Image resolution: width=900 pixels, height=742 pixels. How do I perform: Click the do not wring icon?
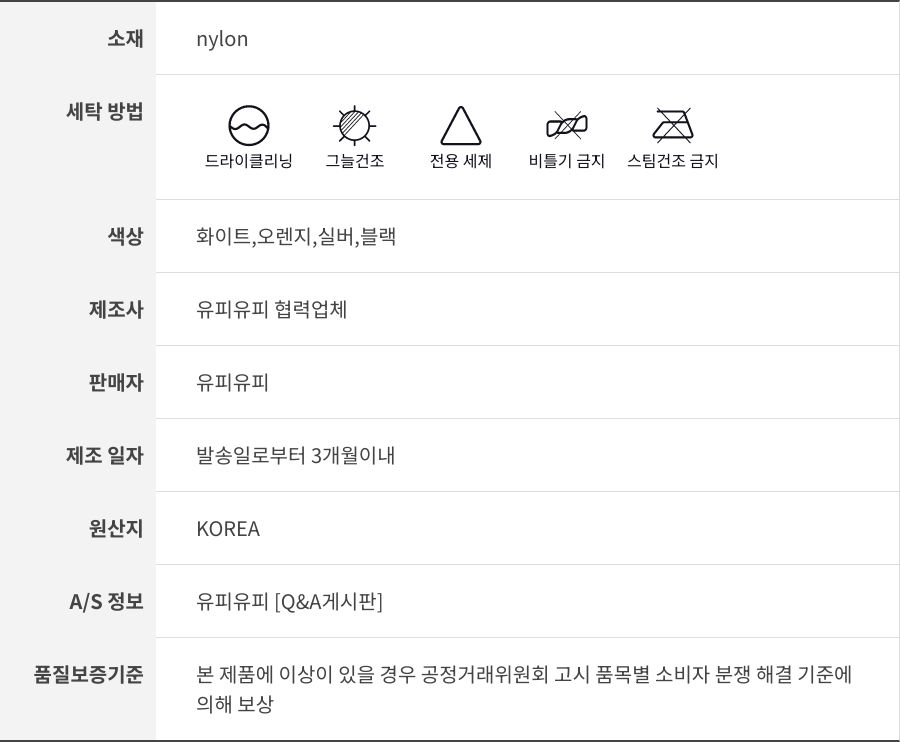pyautogui.click(x=566, y=126)
